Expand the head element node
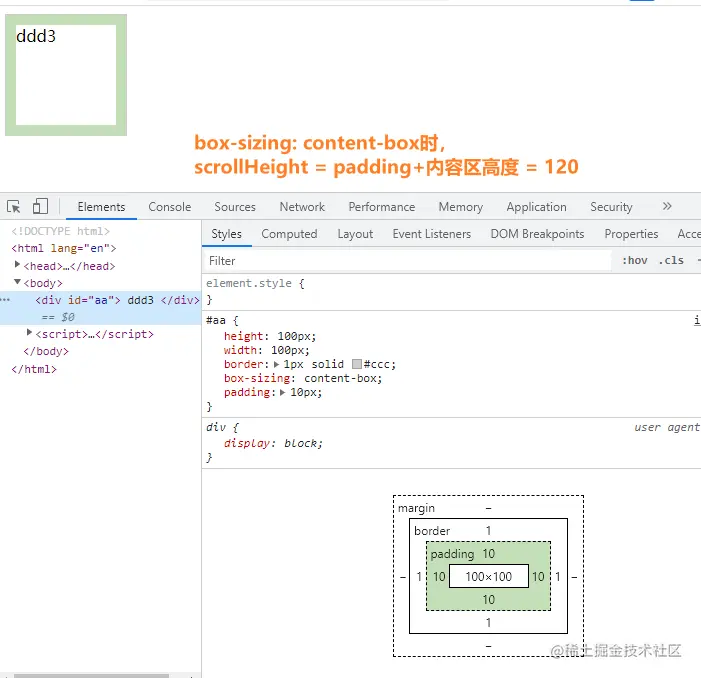This screenshot has width=701, height=678. tap(17, 265)
